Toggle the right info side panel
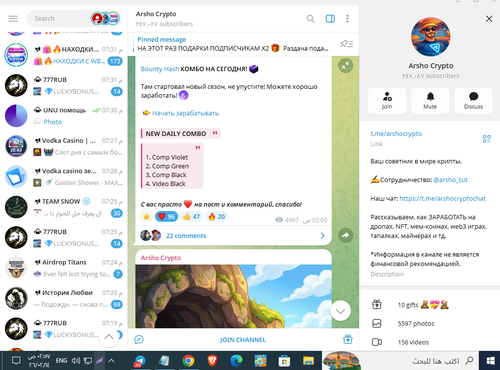The height and width of the screenshot is (370, 500). point(330,19)
